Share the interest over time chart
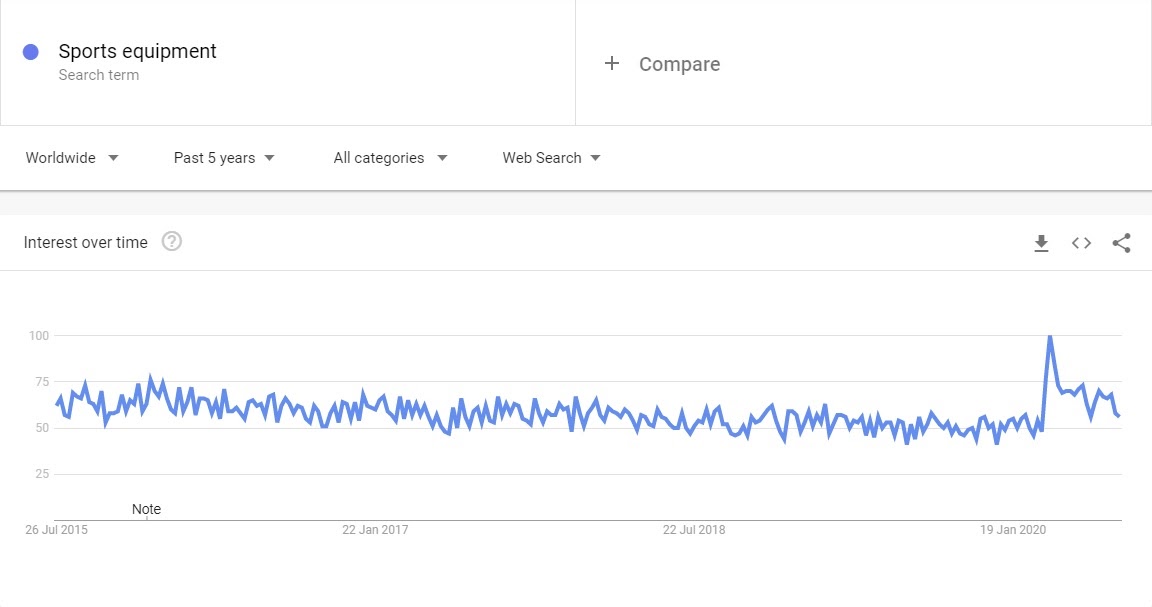1152x607 pixels. [x=1121, y=243]
